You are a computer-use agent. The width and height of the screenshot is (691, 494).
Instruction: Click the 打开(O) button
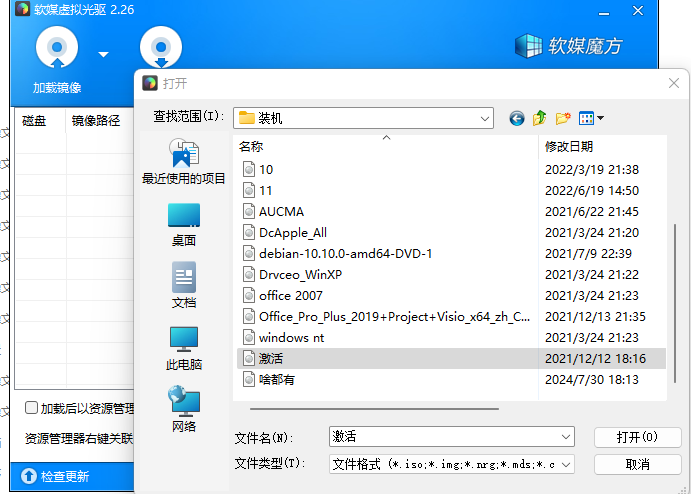coord(637,437)
